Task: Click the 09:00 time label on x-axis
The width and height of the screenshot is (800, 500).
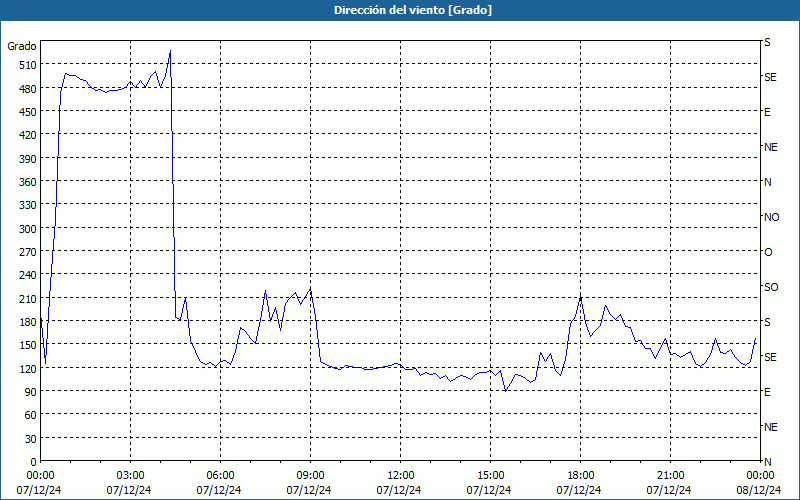Action: tap(311, 476)
